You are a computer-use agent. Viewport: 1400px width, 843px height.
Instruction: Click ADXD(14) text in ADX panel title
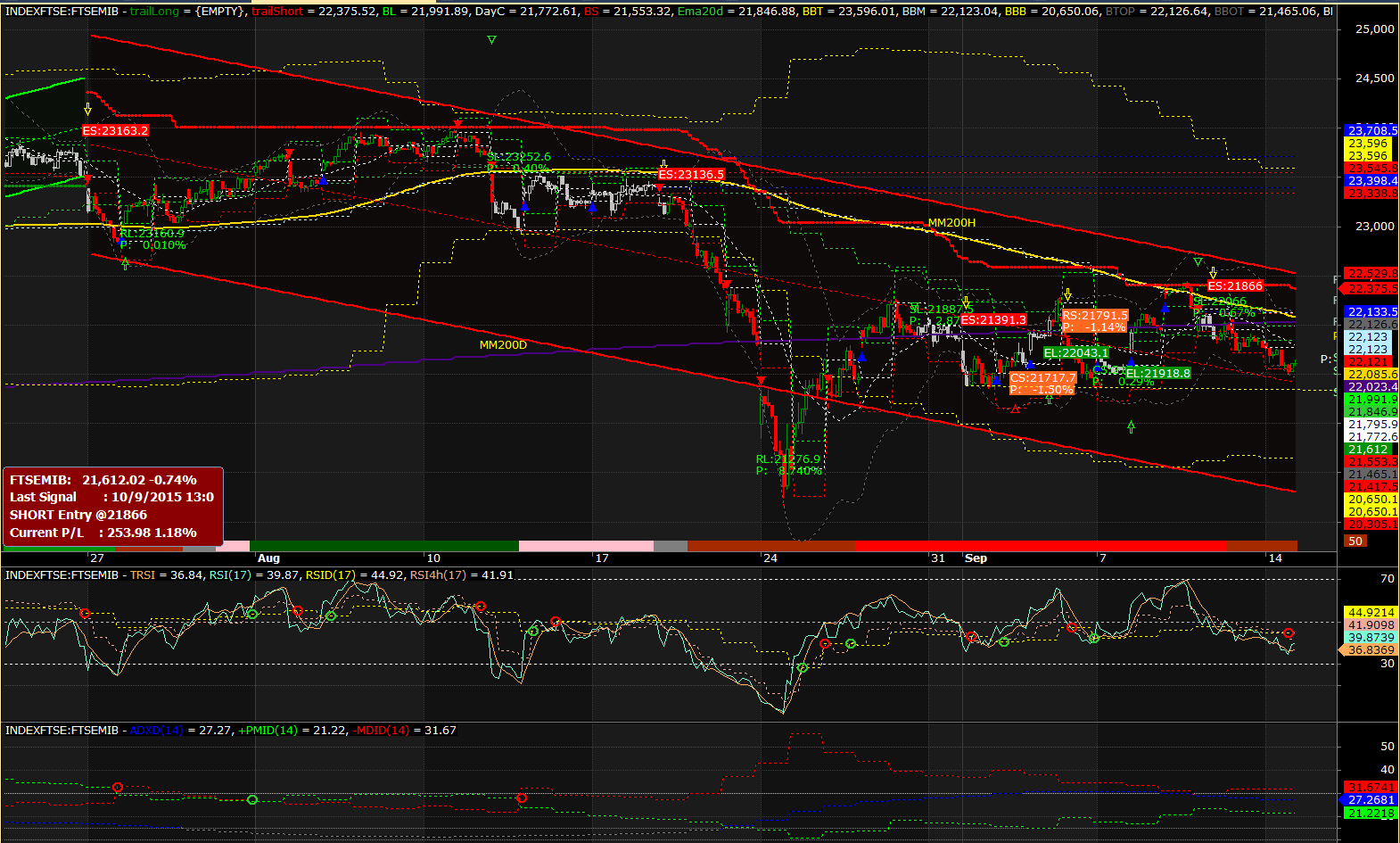point(156,731)
